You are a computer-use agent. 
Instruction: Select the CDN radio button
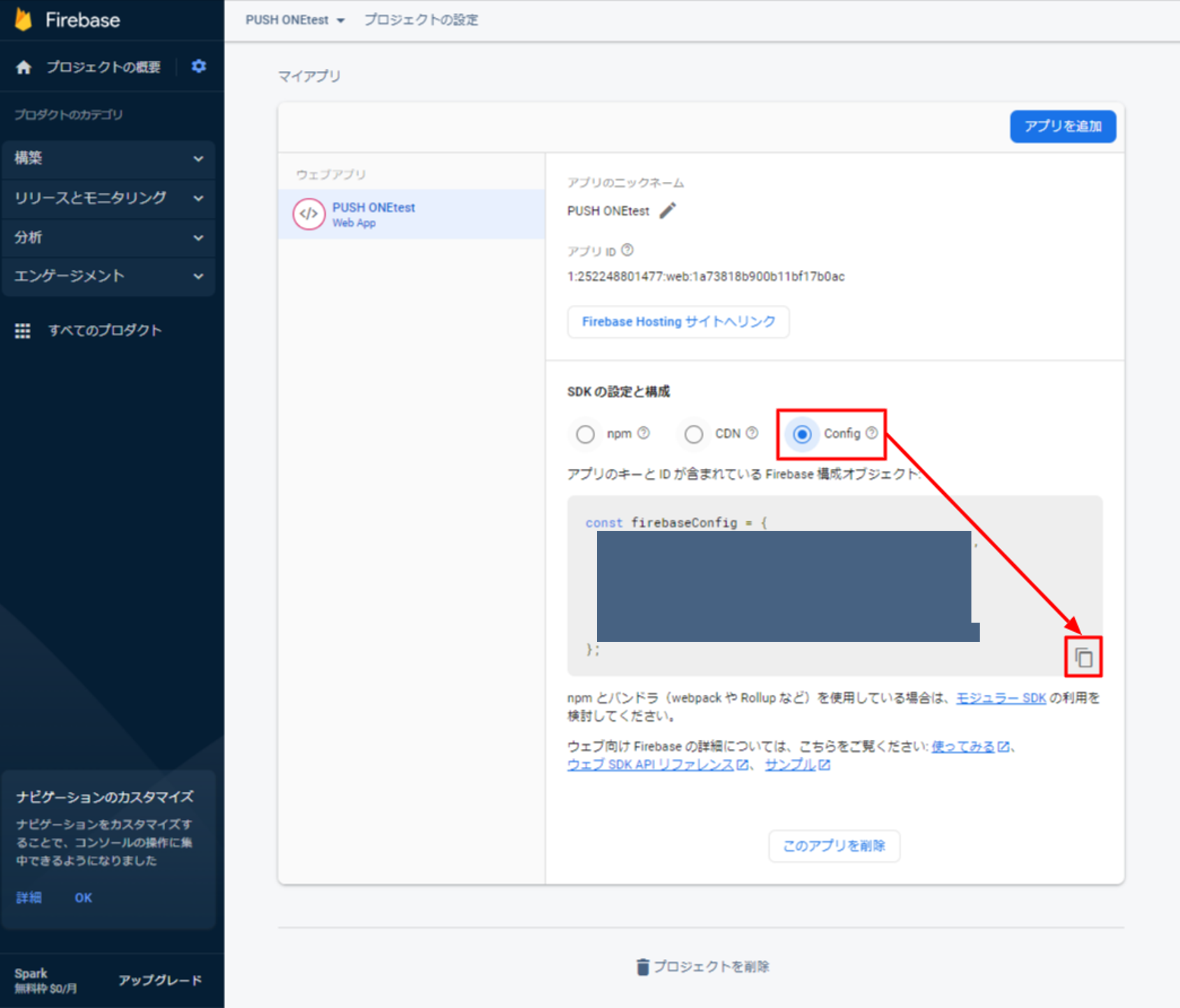694,434
